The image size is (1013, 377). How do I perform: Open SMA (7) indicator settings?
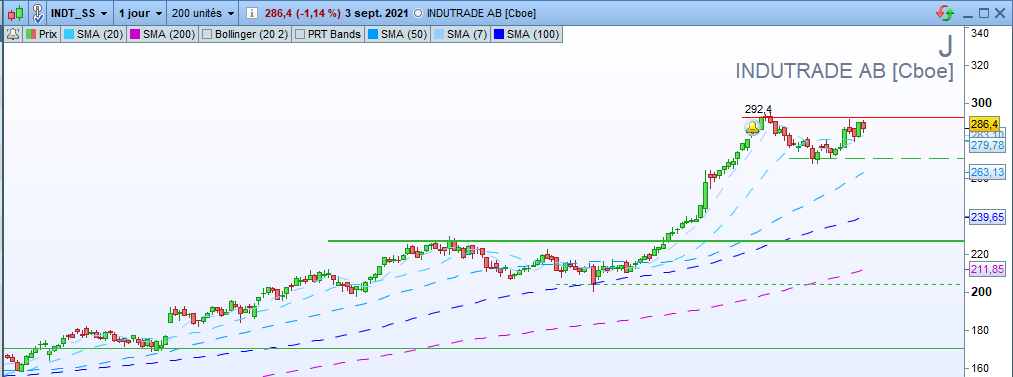[x=461, y=34]
